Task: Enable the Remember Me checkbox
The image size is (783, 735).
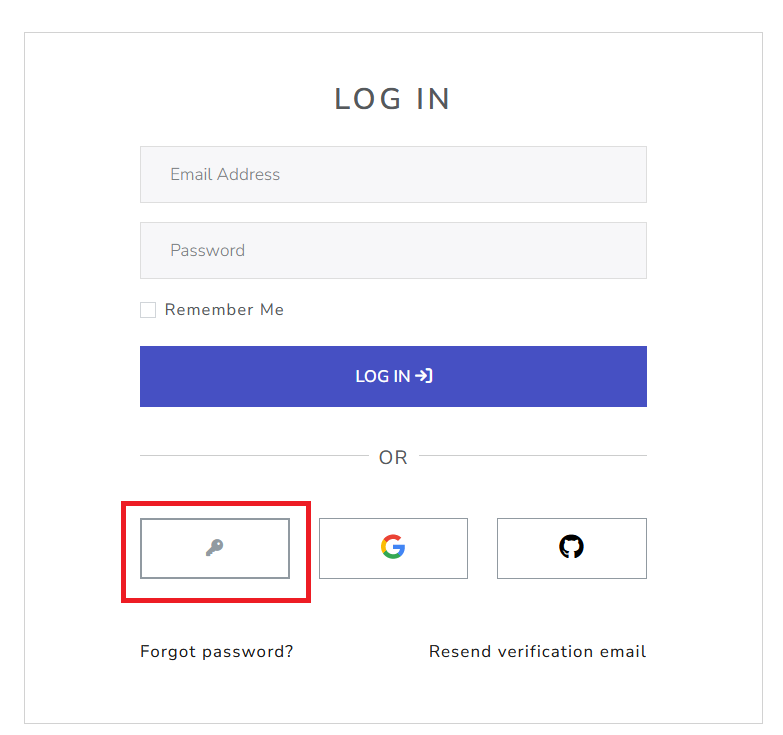Action: (x=148, y=310)
